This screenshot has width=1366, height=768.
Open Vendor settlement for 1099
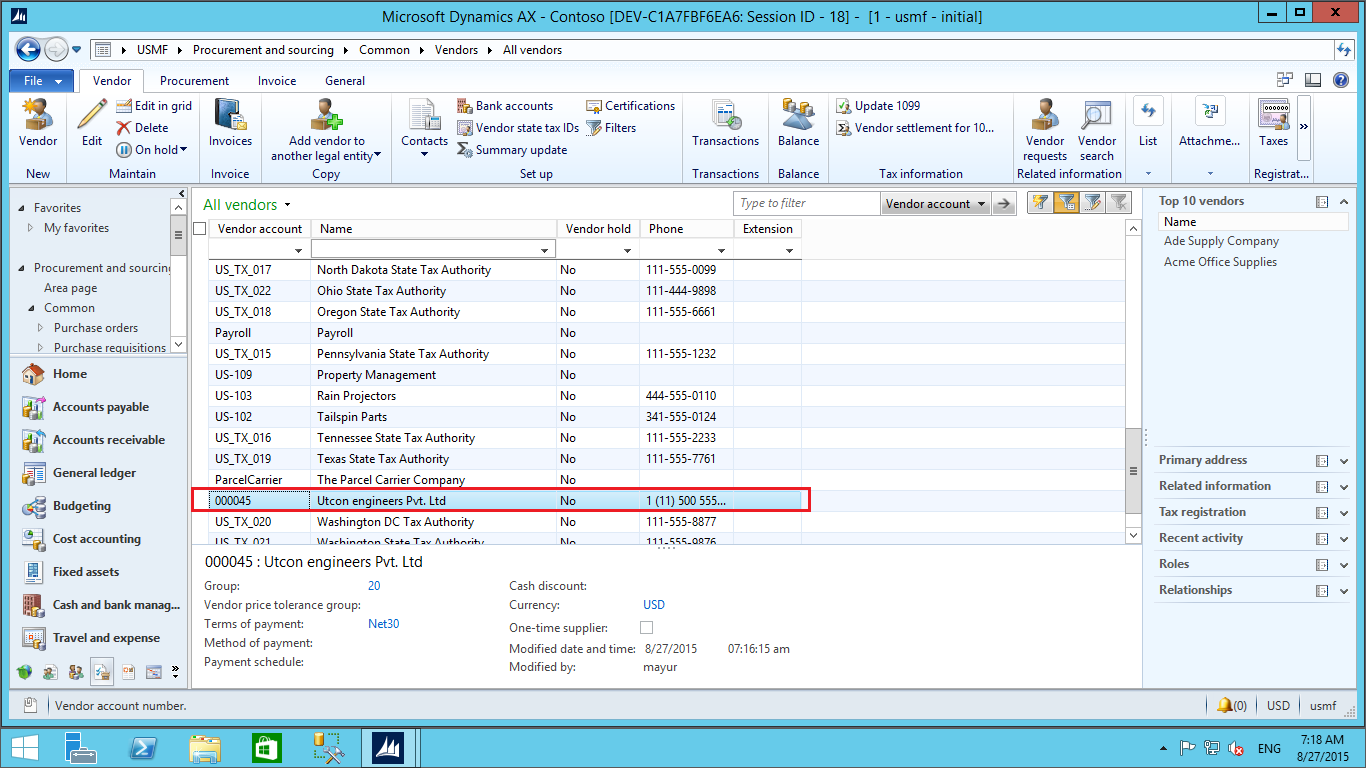[x=915, y=128]
